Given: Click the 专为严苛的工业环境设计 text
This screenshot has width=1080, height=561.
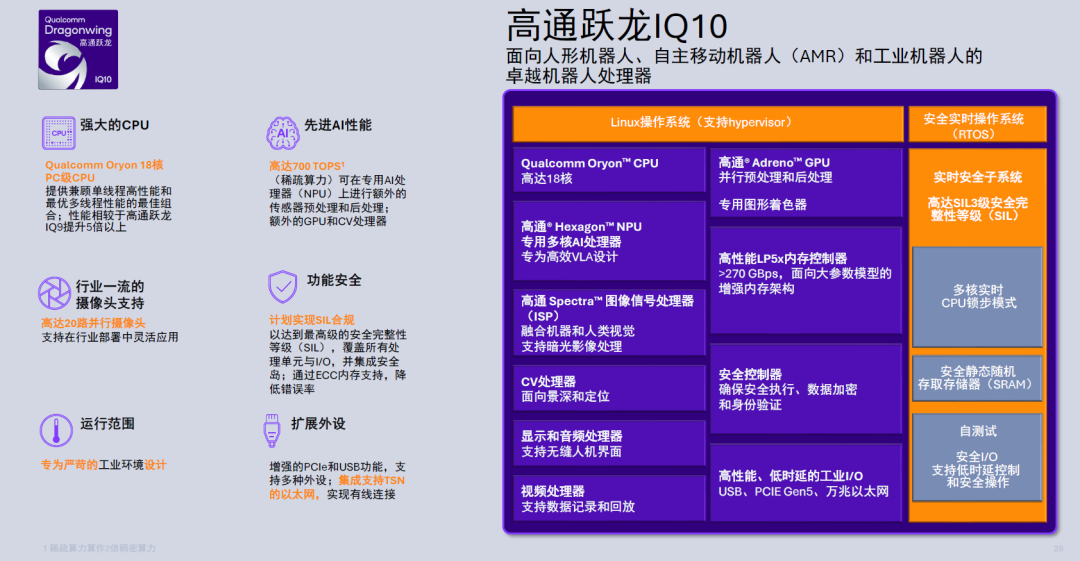Looking at the screenshot, I should coord(103,465).
